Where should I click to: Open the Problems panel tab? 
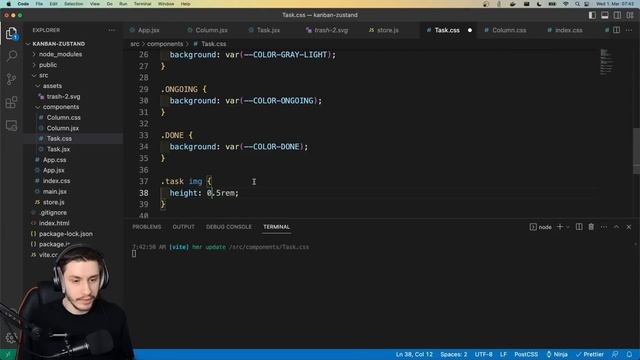click(147, 227)
